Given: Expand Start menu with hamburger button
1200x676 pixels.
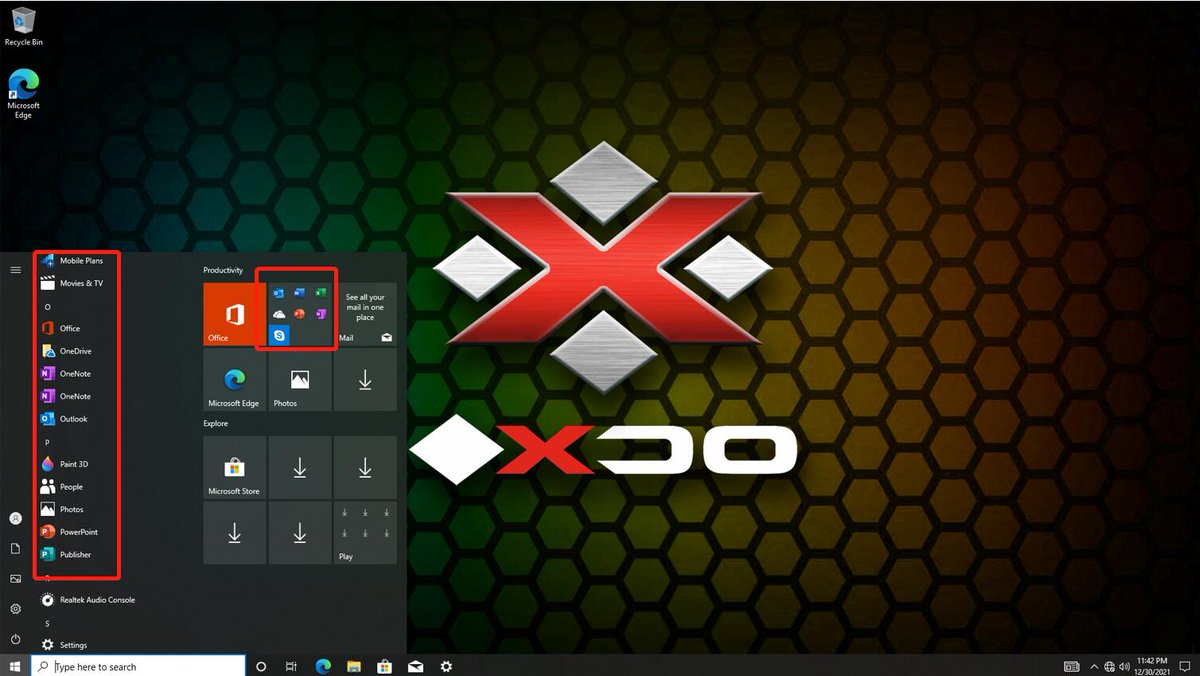Looking at the screenshot, I should pos(15,269).
